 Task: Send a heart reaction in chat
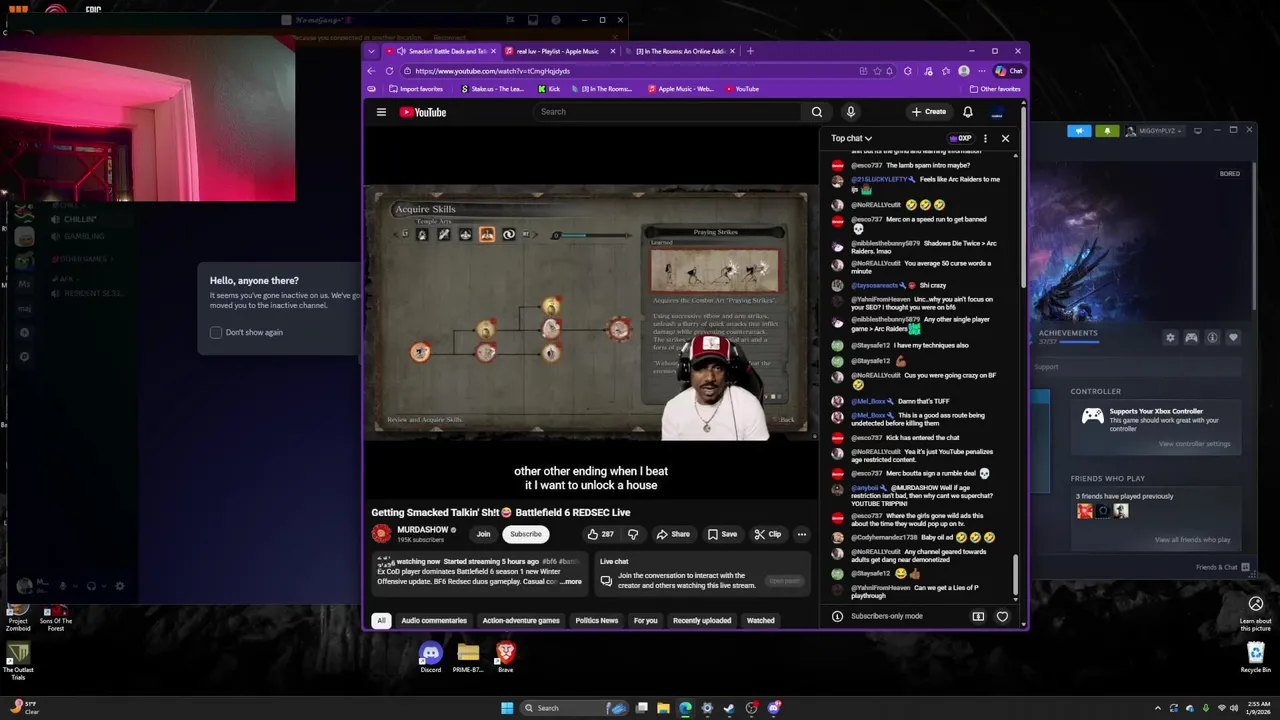point(1002,616)
